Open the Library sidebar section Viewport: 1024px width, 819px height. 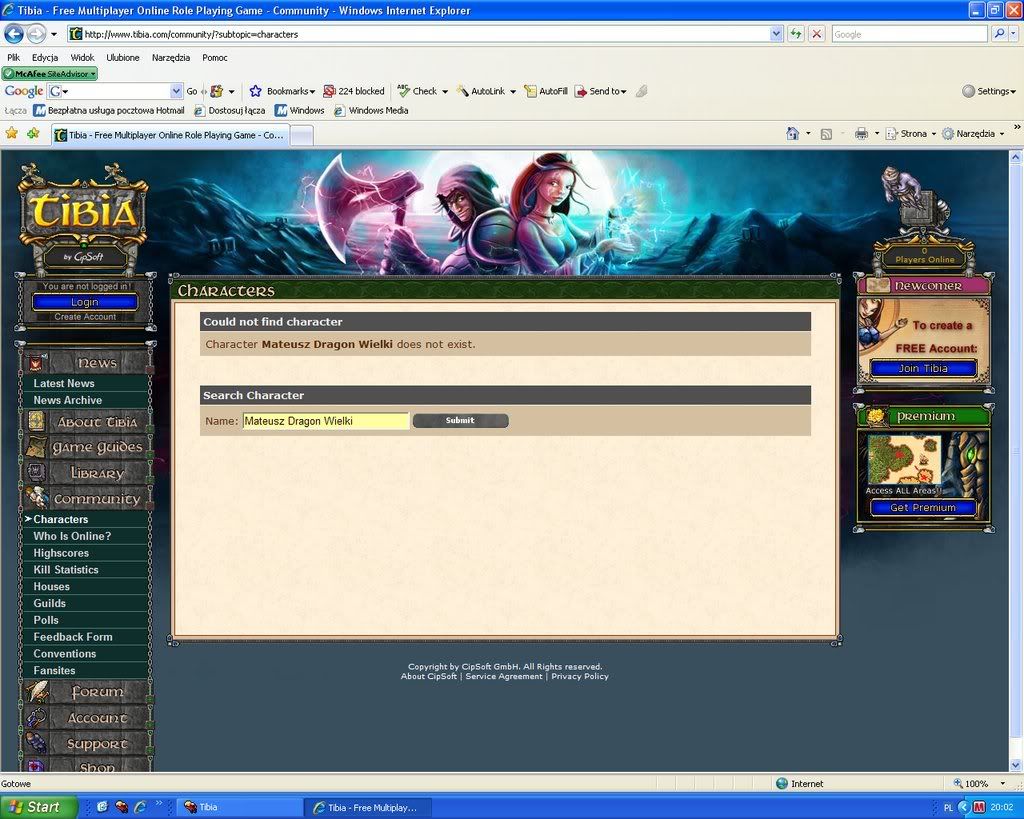(85, 473)
